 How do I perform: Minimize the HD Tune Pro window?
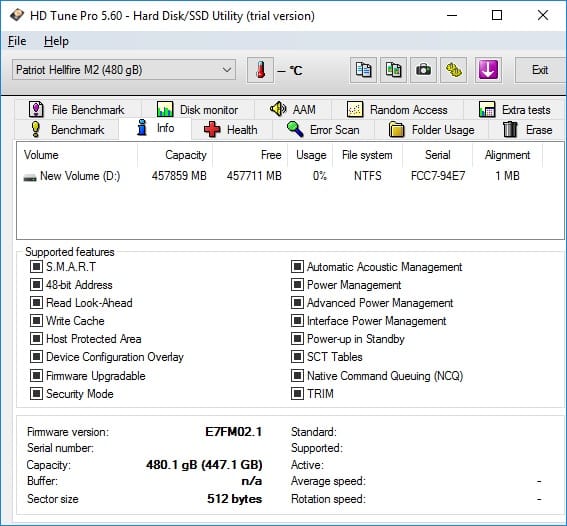[x=452, y=16]
